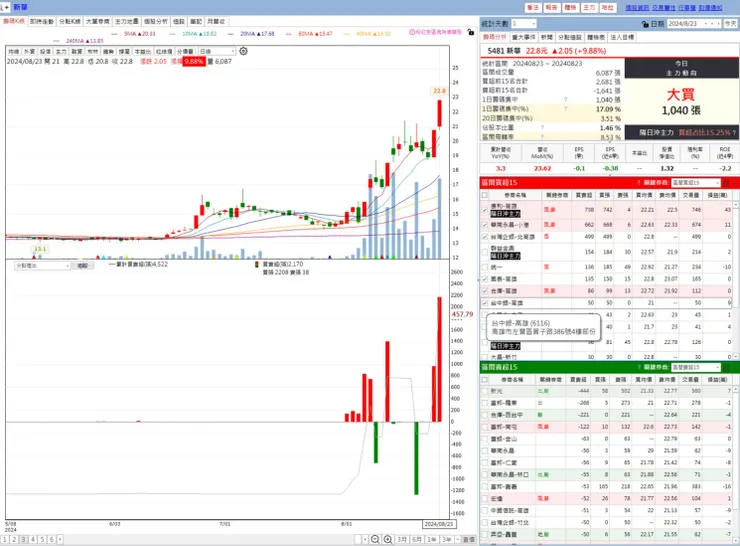This screenshot has width=740, height=546.
Task: Open the 到價通知 link
Action: [711, 8]
